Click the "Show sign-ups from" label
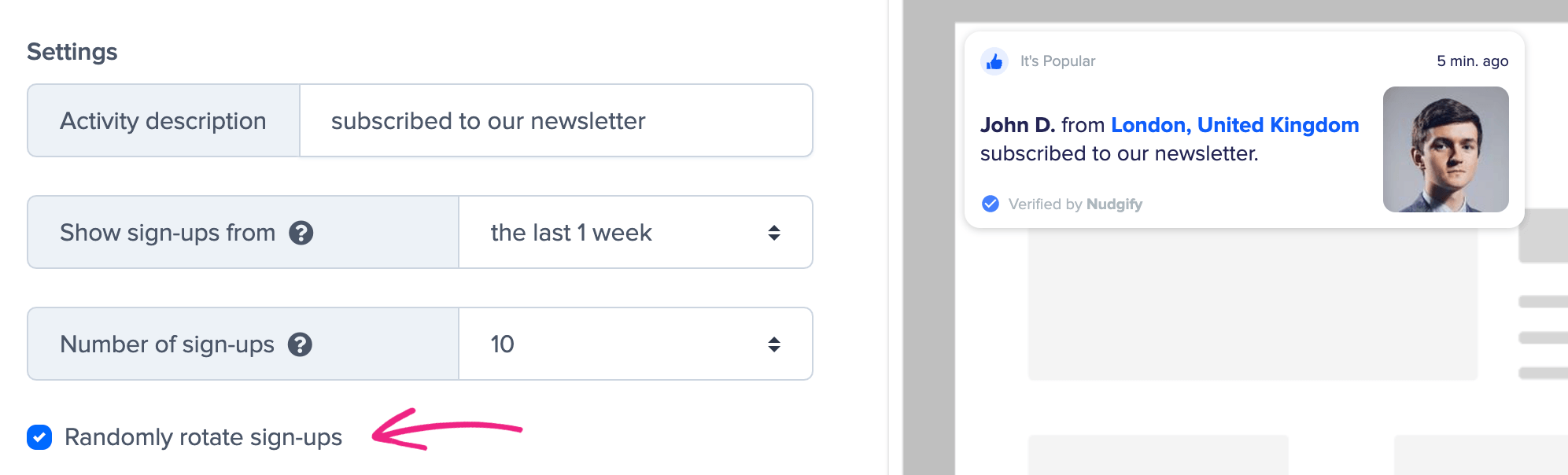This screenshot has width=1568, height=475. [x=168, y=233]
